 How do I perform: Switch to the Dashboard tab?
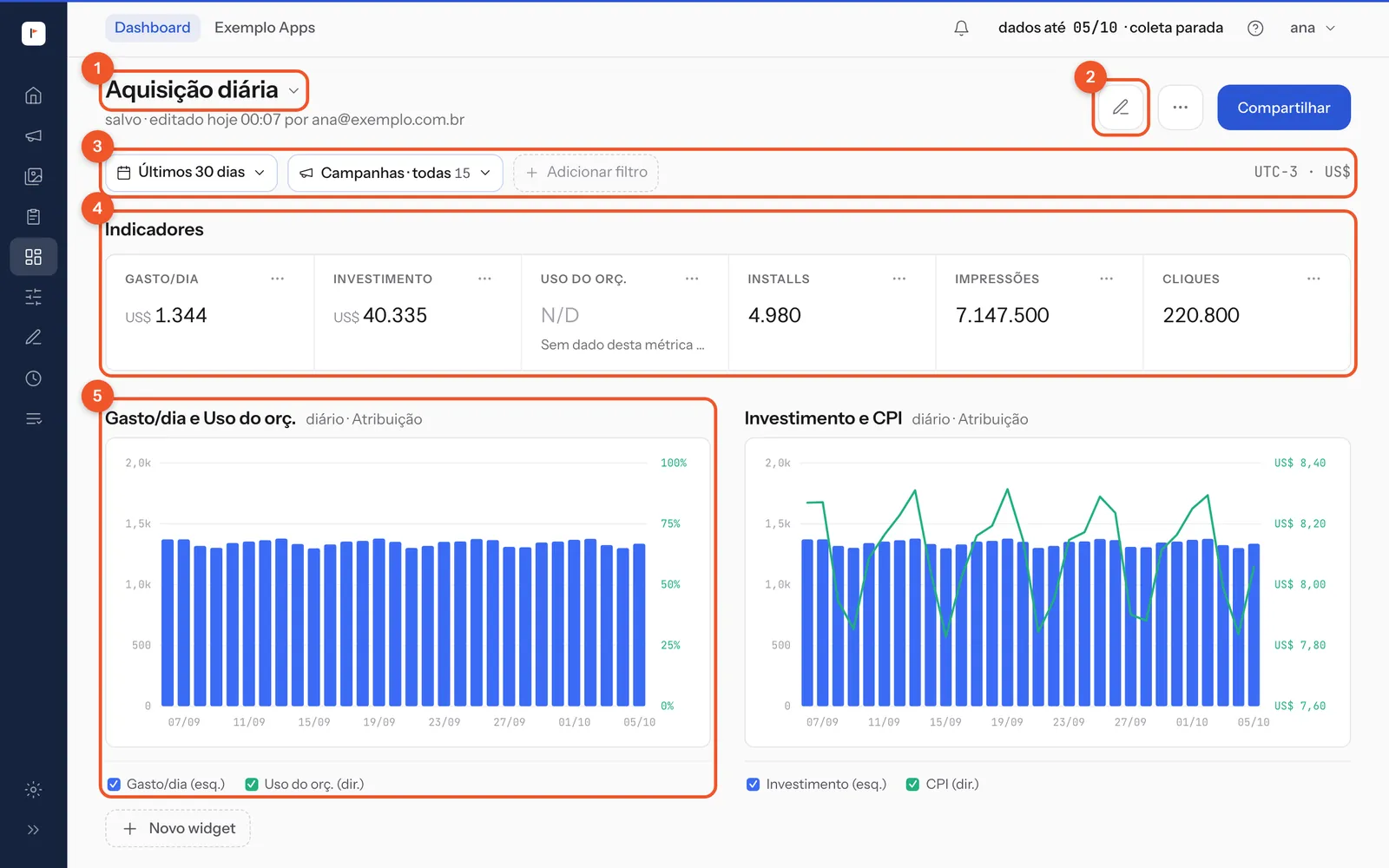153,28
